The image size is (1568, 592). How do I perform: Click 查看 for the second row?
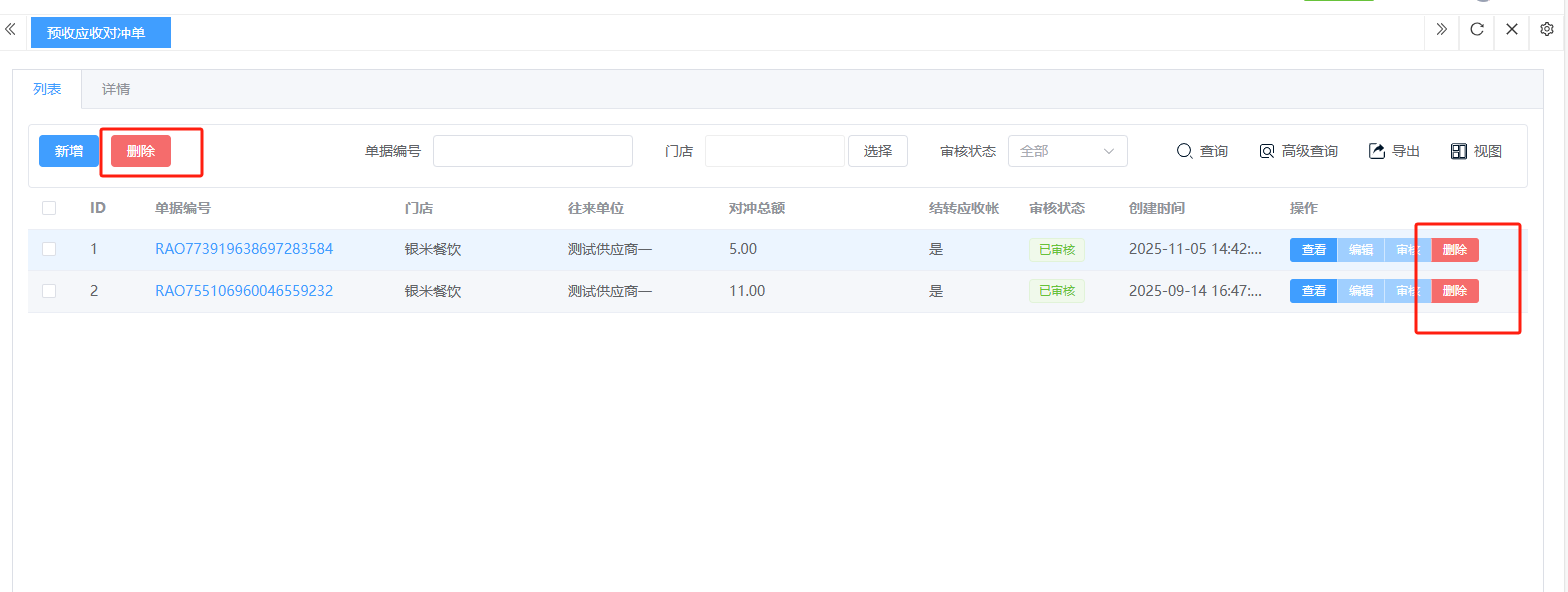(x=1313, y=291)
